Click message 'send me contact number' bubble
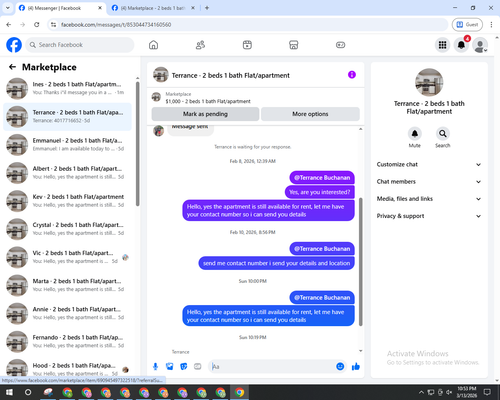Image resolution: width=500 pixels, height=400 pixels. click(x=276, y=263)
